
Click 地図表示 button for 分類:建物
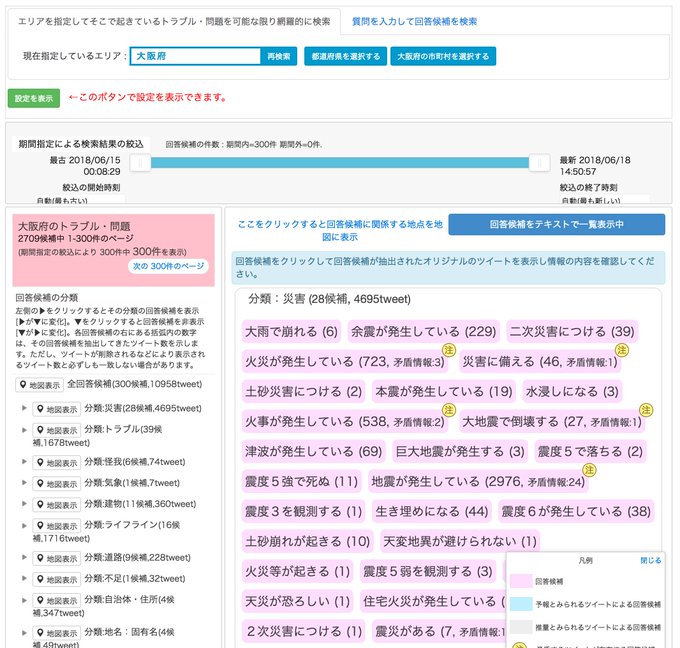(x=56, y=505)
